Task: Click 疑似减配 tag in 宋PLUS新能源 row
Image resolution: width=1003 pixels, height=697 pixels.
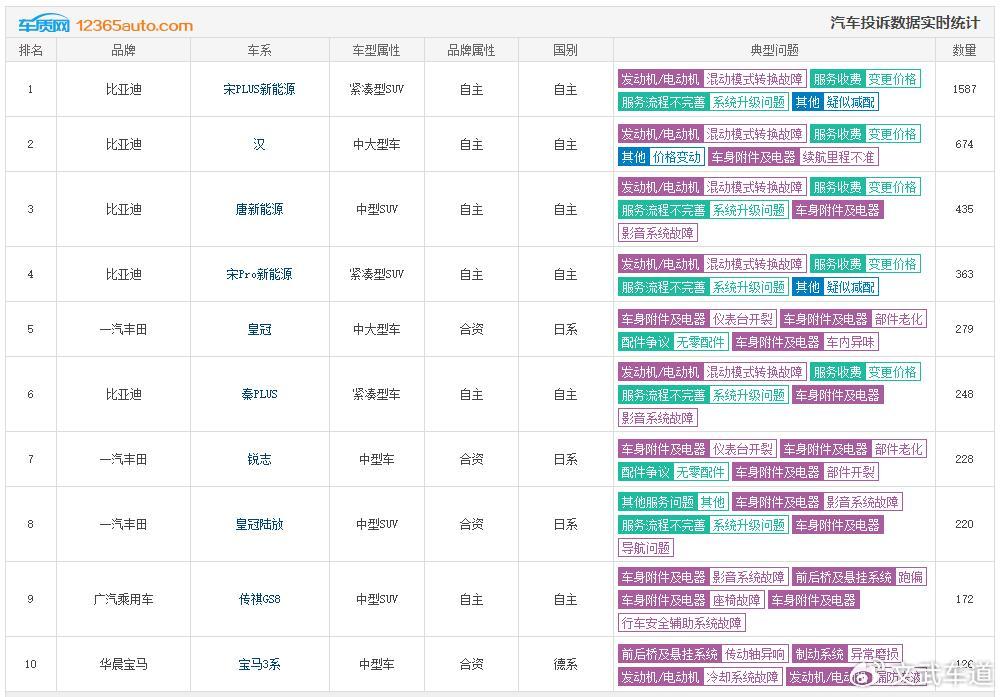Action: 850,102
